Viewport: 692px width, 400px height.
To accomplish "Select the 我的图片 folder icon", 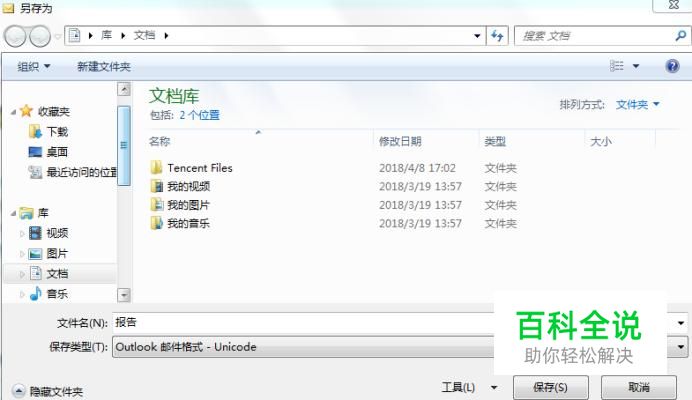I will coord(156,205).
